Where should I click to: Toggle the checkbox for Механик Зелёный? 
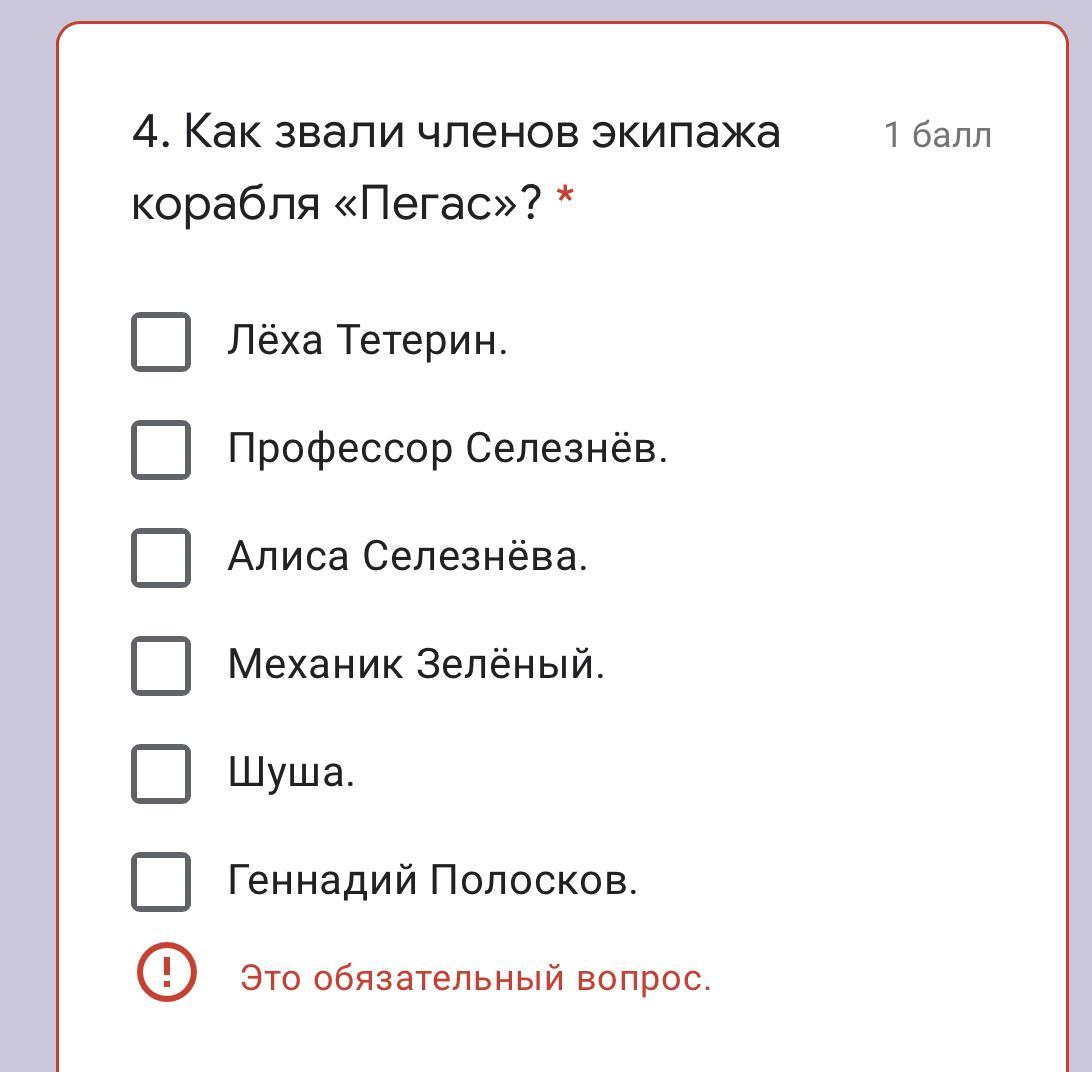pos(161,665)
